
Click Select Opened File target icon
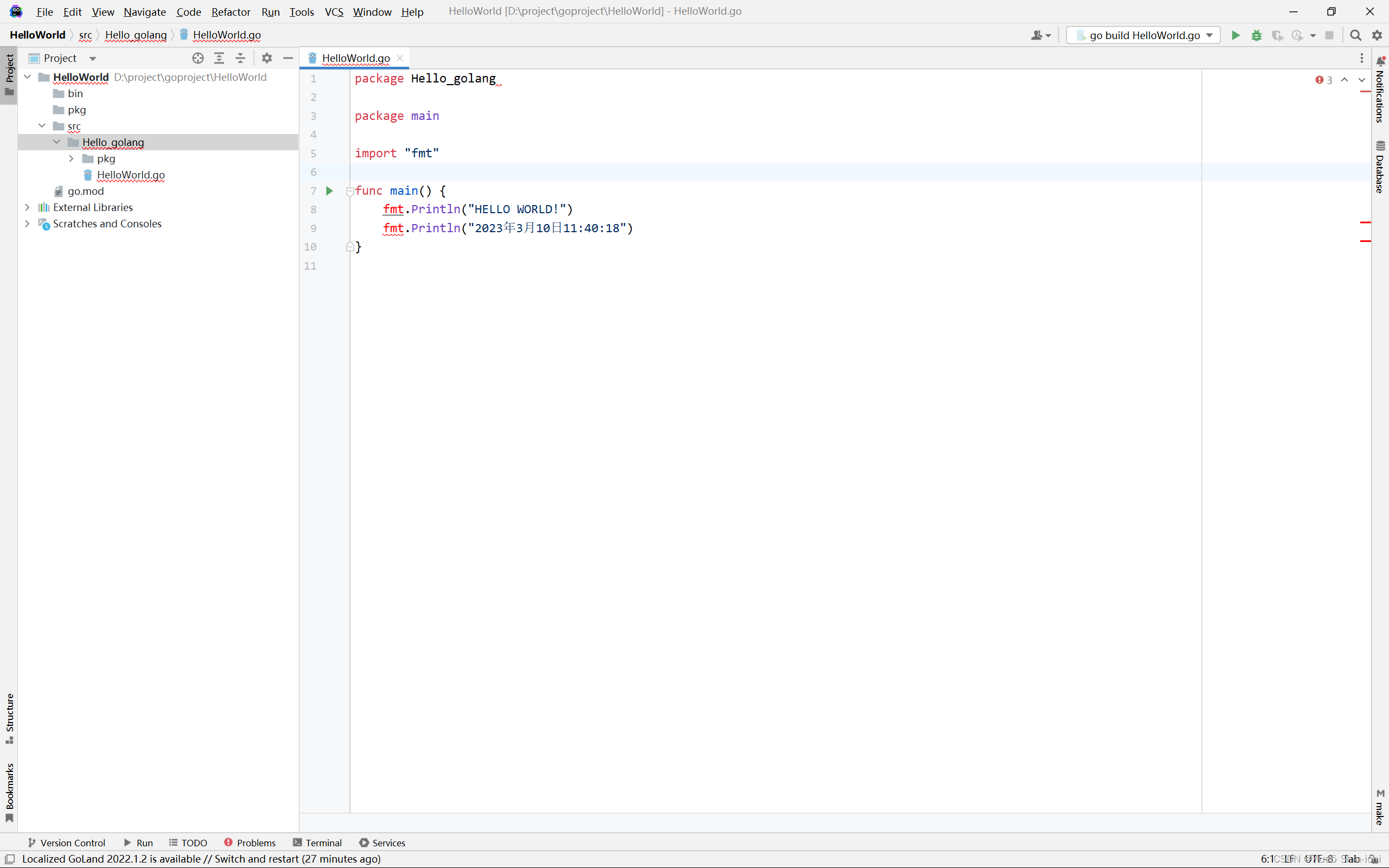[x=198, y=58]
